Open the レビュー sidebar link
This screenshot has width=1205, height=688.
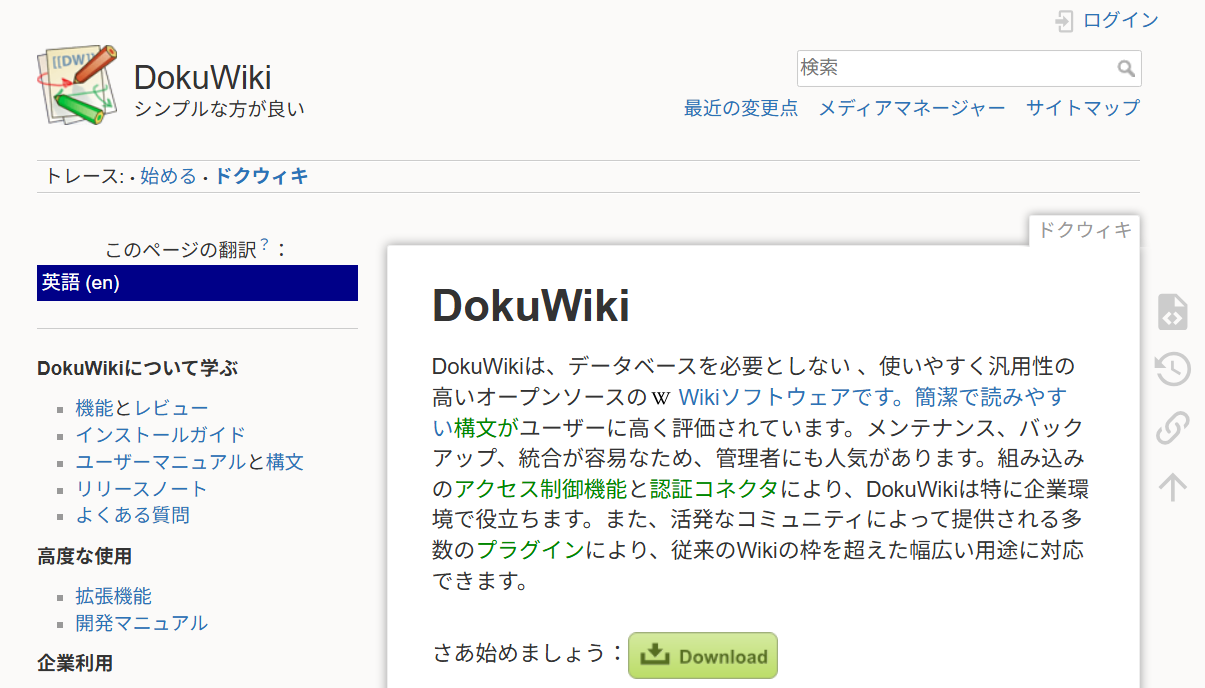171,408
